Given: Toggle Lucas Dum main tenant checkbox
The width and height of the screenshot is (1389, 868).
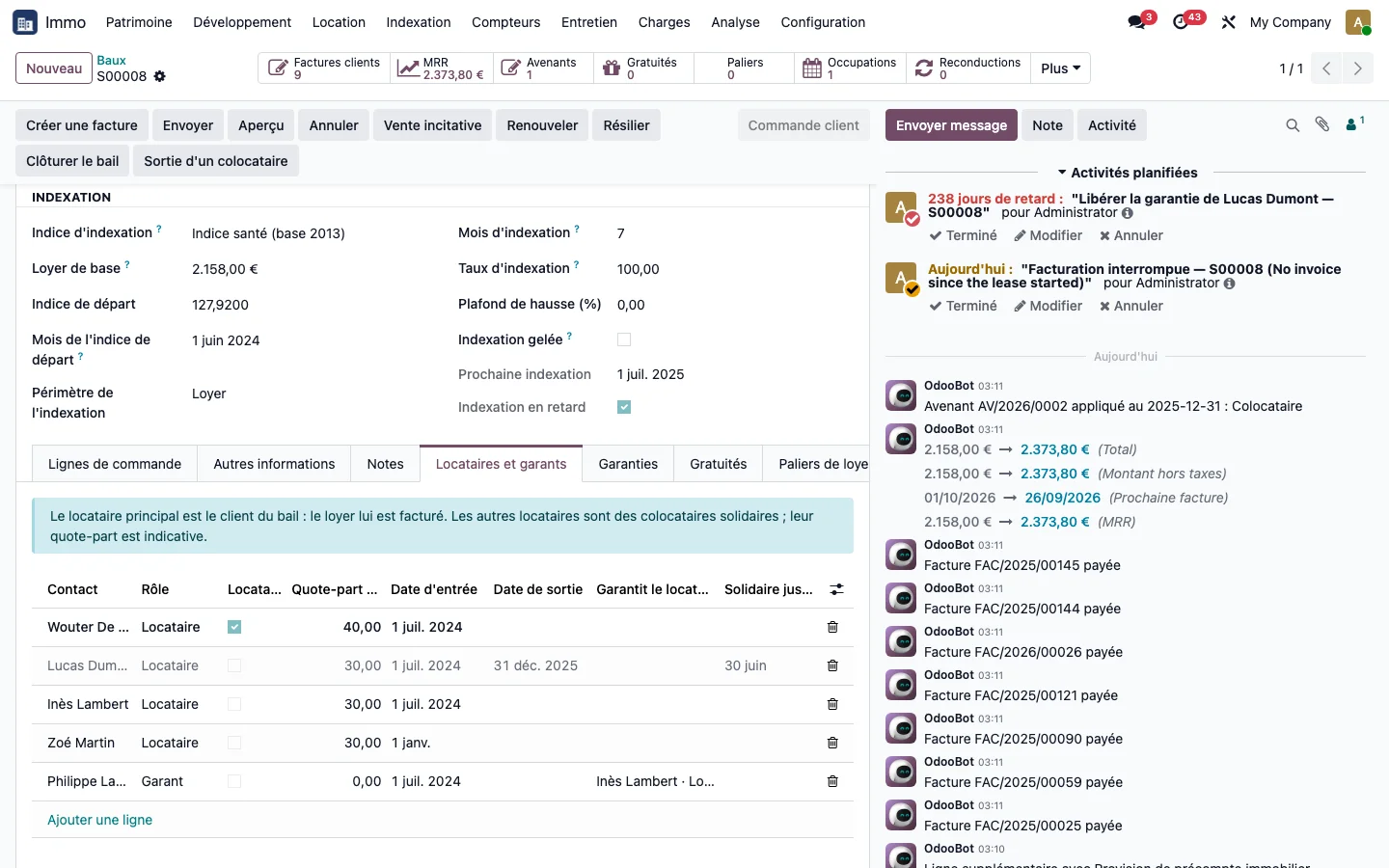Looking at the screenshot, I should 234,665.
